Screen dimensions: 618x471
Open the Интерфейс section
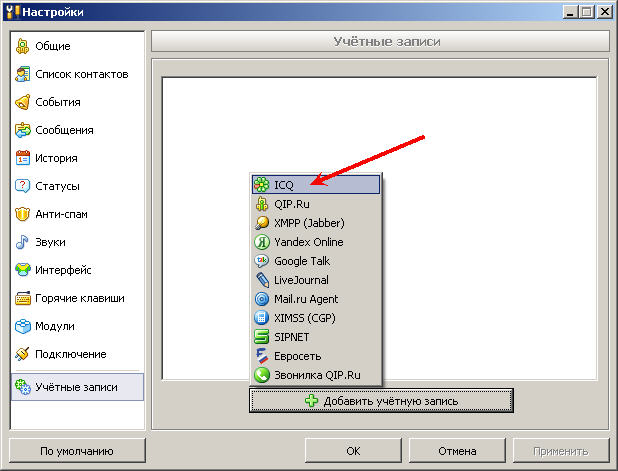(x=78, y=270)
